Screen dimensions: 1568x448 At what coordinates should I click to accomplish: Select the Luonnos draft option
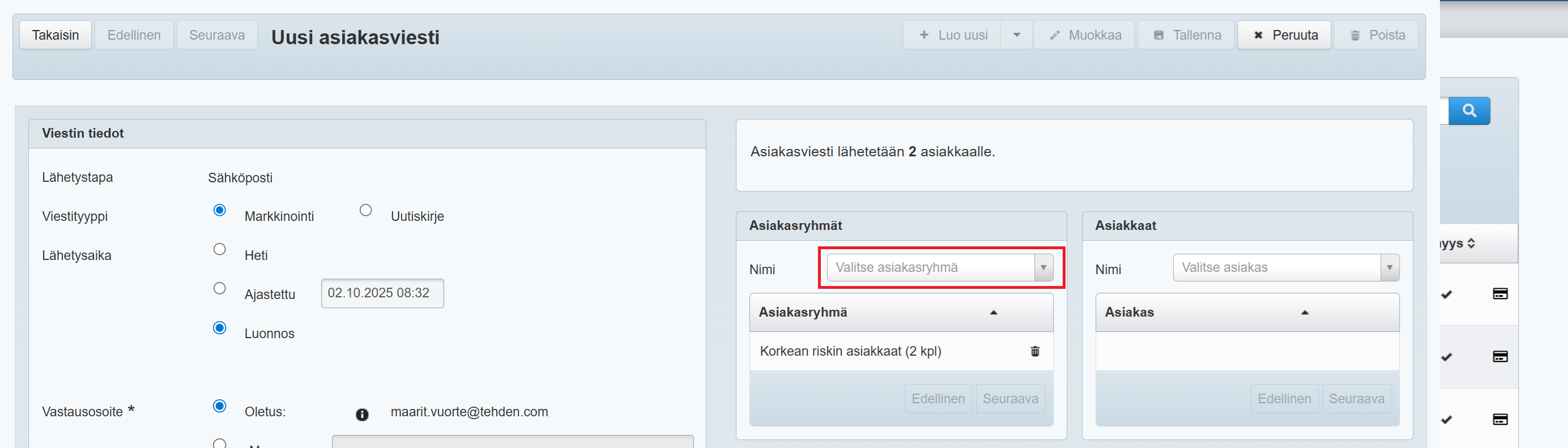point(220,328)
